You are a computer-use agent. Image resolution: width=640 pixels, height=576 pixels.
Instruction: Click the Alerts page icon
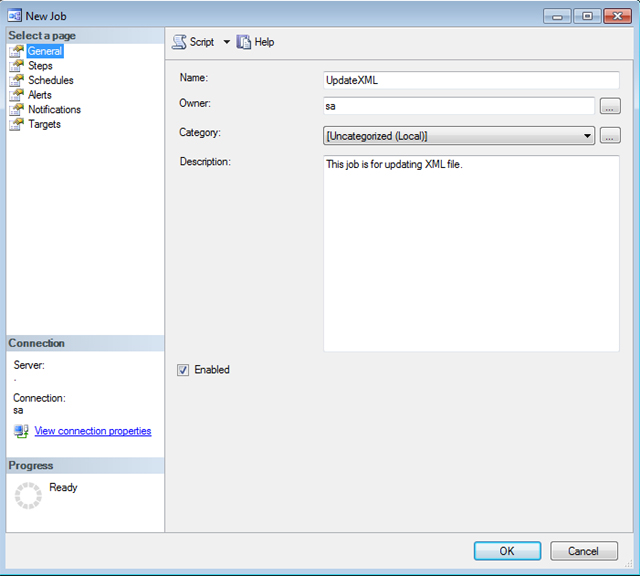click(16, 95)
